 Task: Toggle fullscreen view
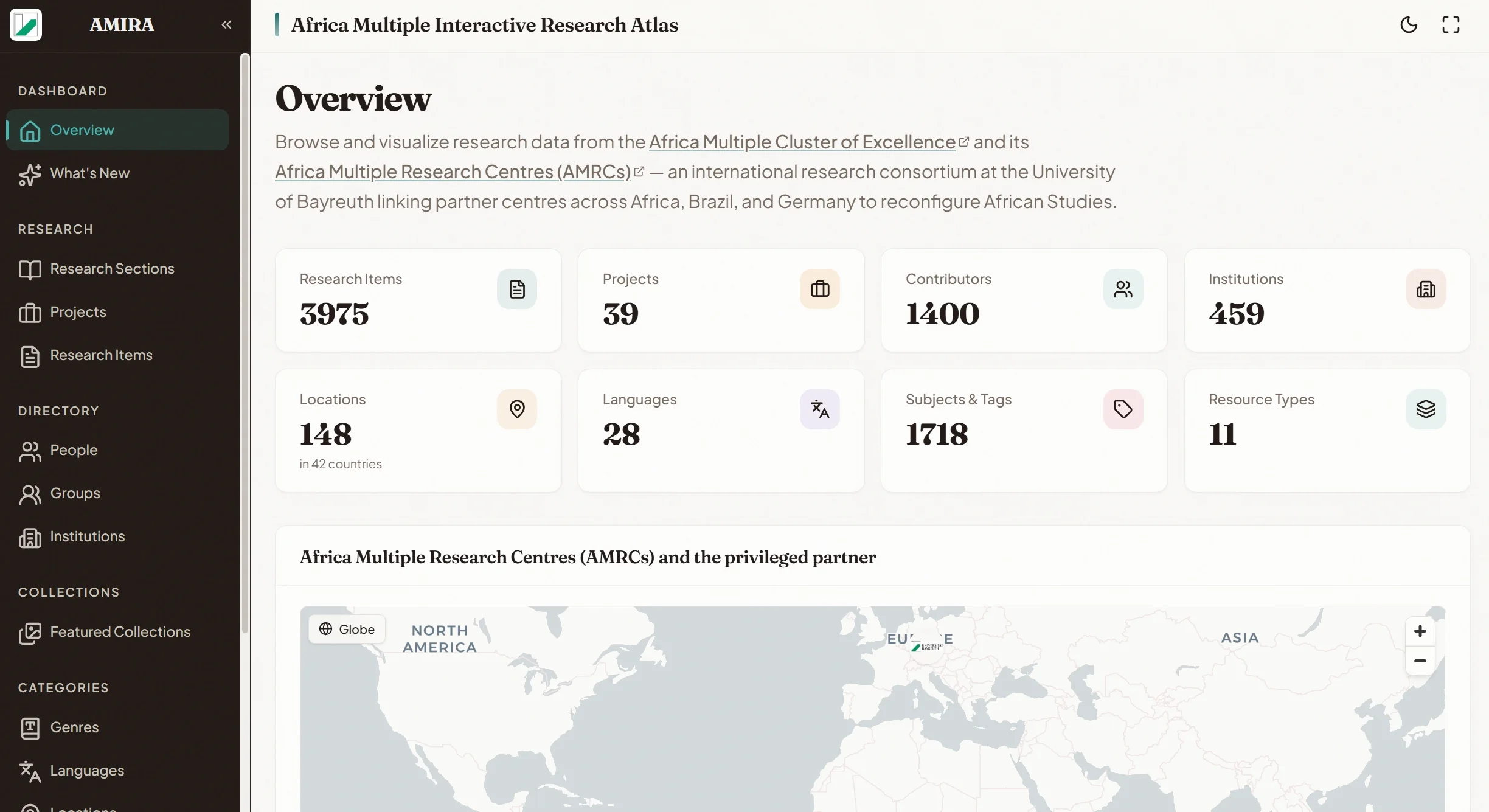[x=1451, y=24]
